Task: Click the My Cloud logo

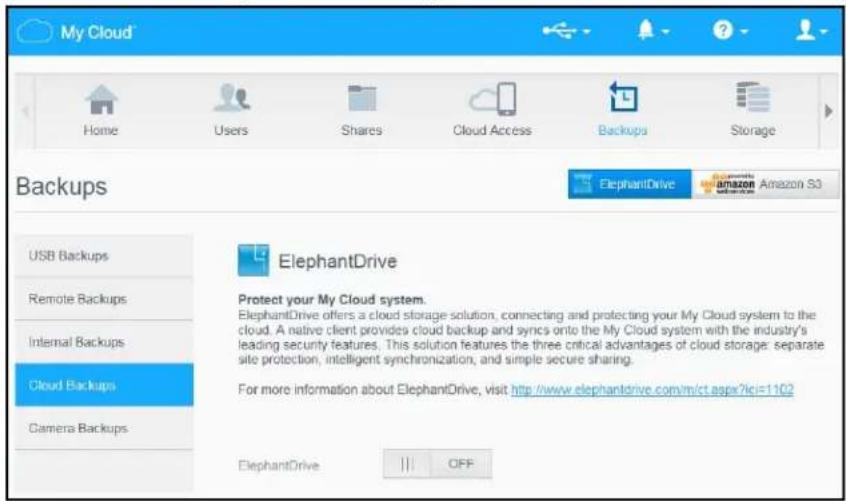Action: 76,32
